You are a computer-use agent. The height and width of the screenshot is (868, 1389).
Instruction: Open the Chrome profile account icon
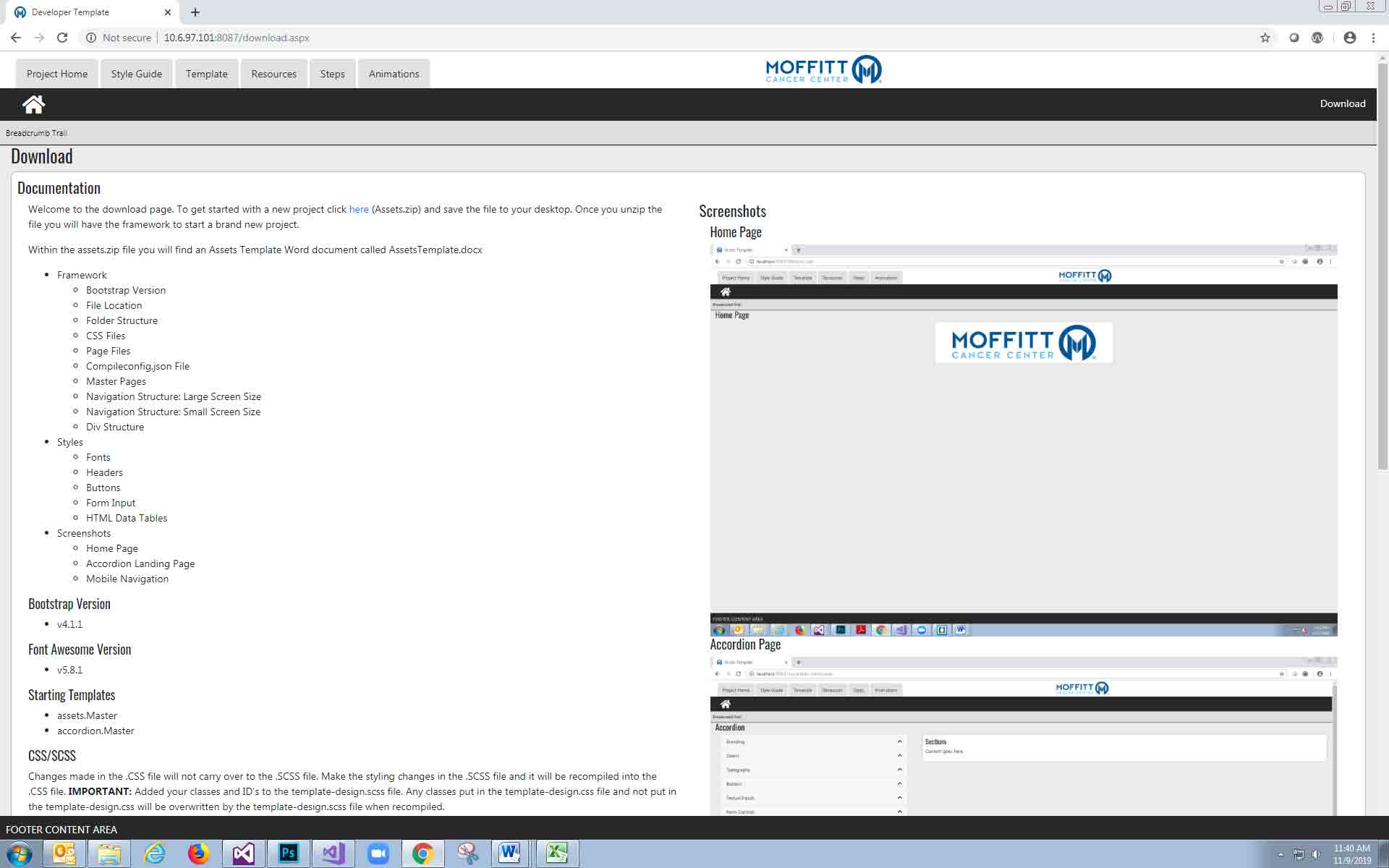[x=1349, y=38]
